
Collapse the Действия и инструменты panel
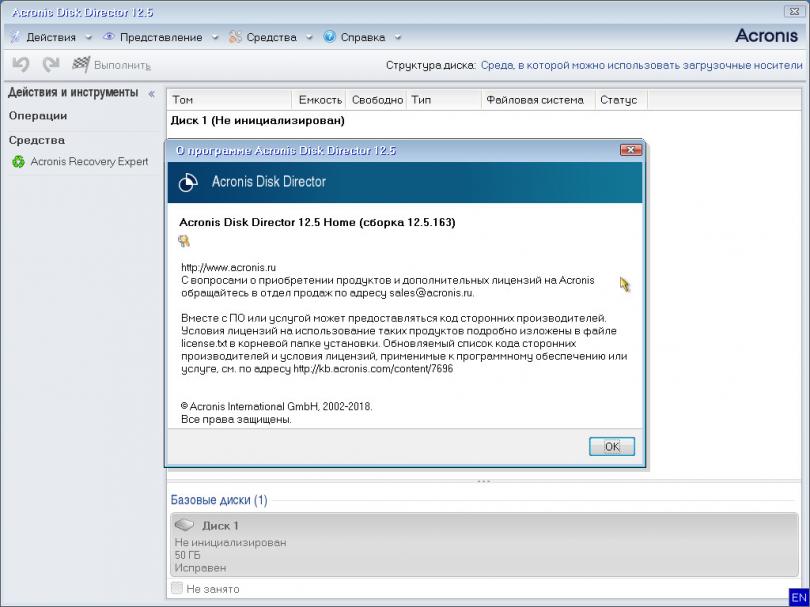[x=152, y=93]
